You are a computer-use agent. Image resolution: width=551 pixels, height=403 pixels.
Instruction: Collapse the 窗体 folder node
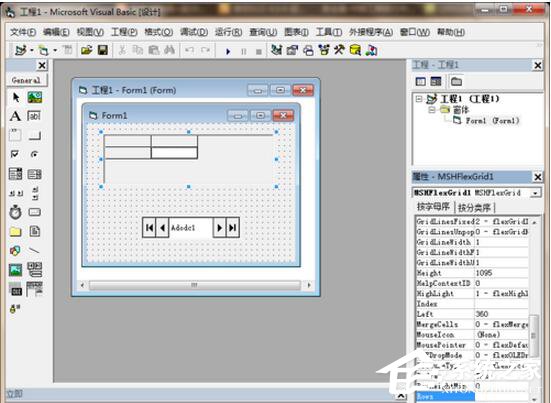[432, 110]
